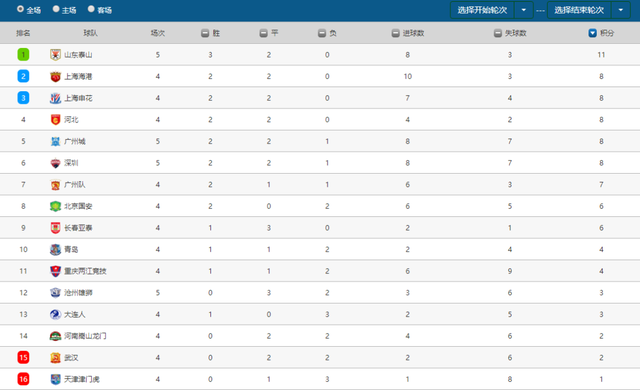Select the 主场 radio option
640x390 pixels.
click(x=56, y=9)
